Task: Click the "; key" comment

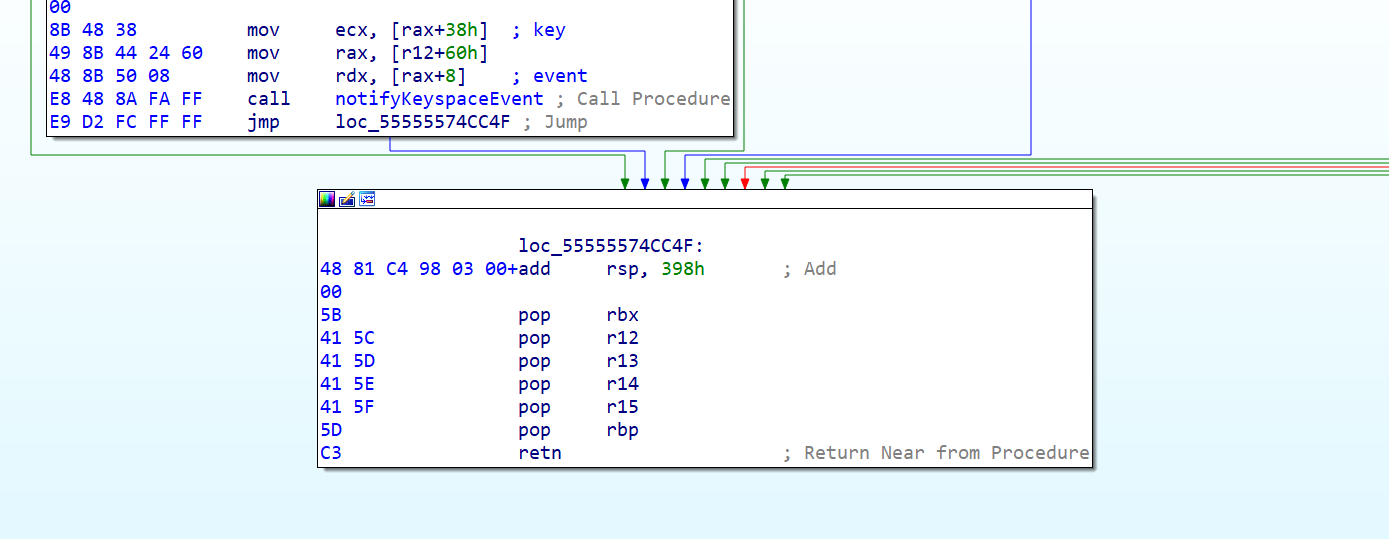Action: 538,30
